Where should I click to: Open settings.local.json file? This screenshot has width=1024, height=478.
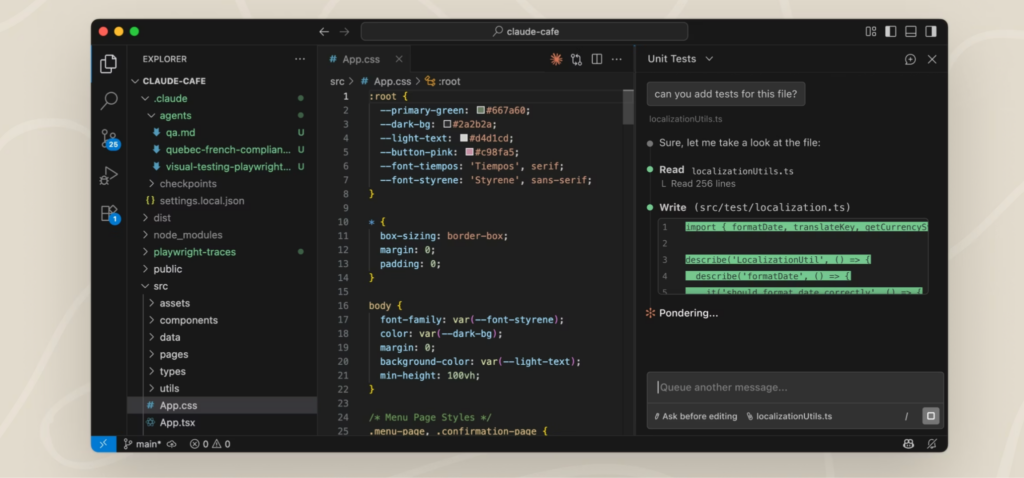click(202, 200)
